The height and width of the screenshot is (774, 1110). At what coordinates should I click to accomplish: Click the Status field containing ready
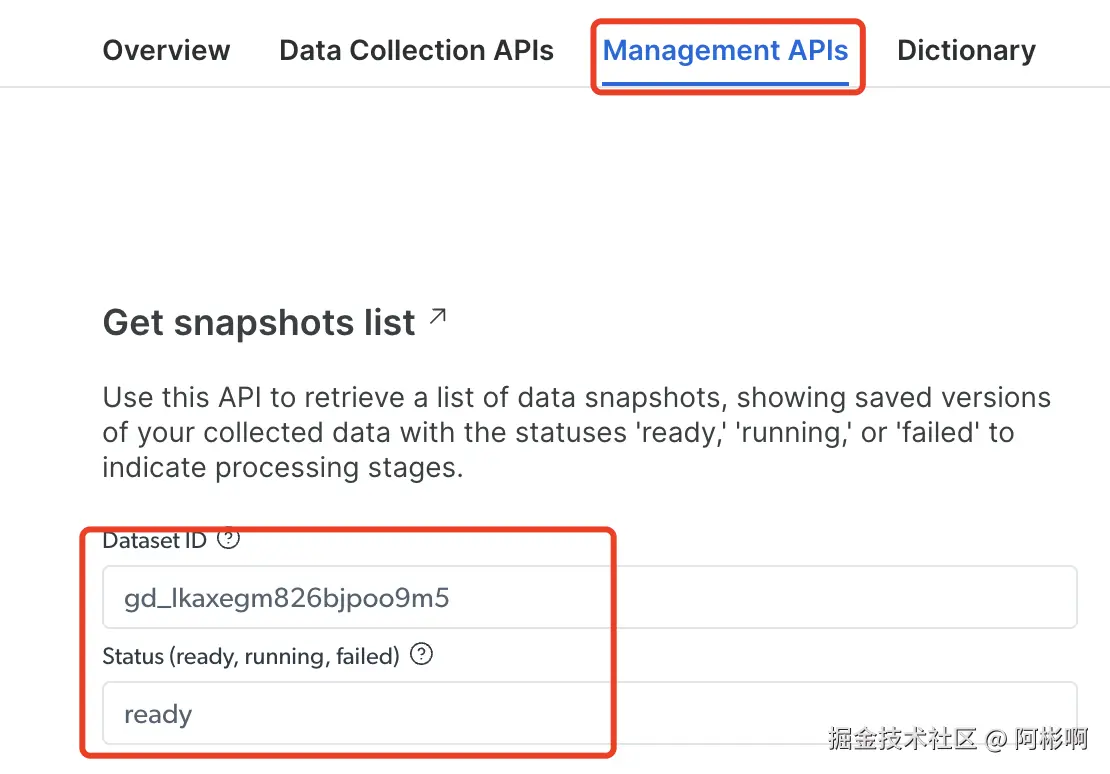(589, 714)
